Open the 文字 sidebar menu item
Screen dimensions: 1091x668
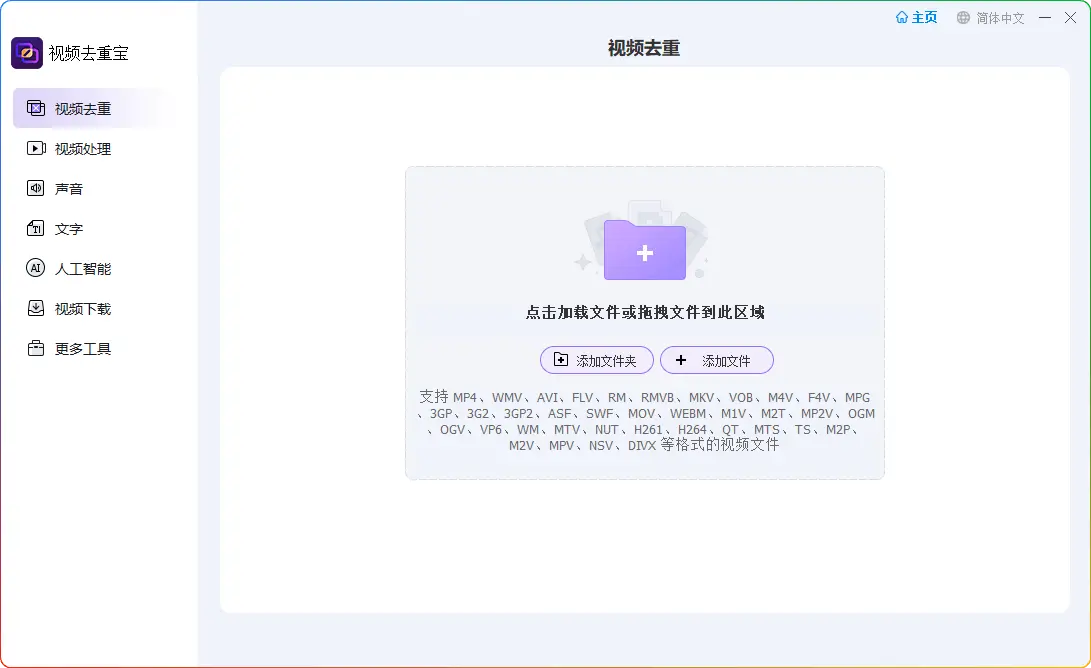tap(69, 229)
